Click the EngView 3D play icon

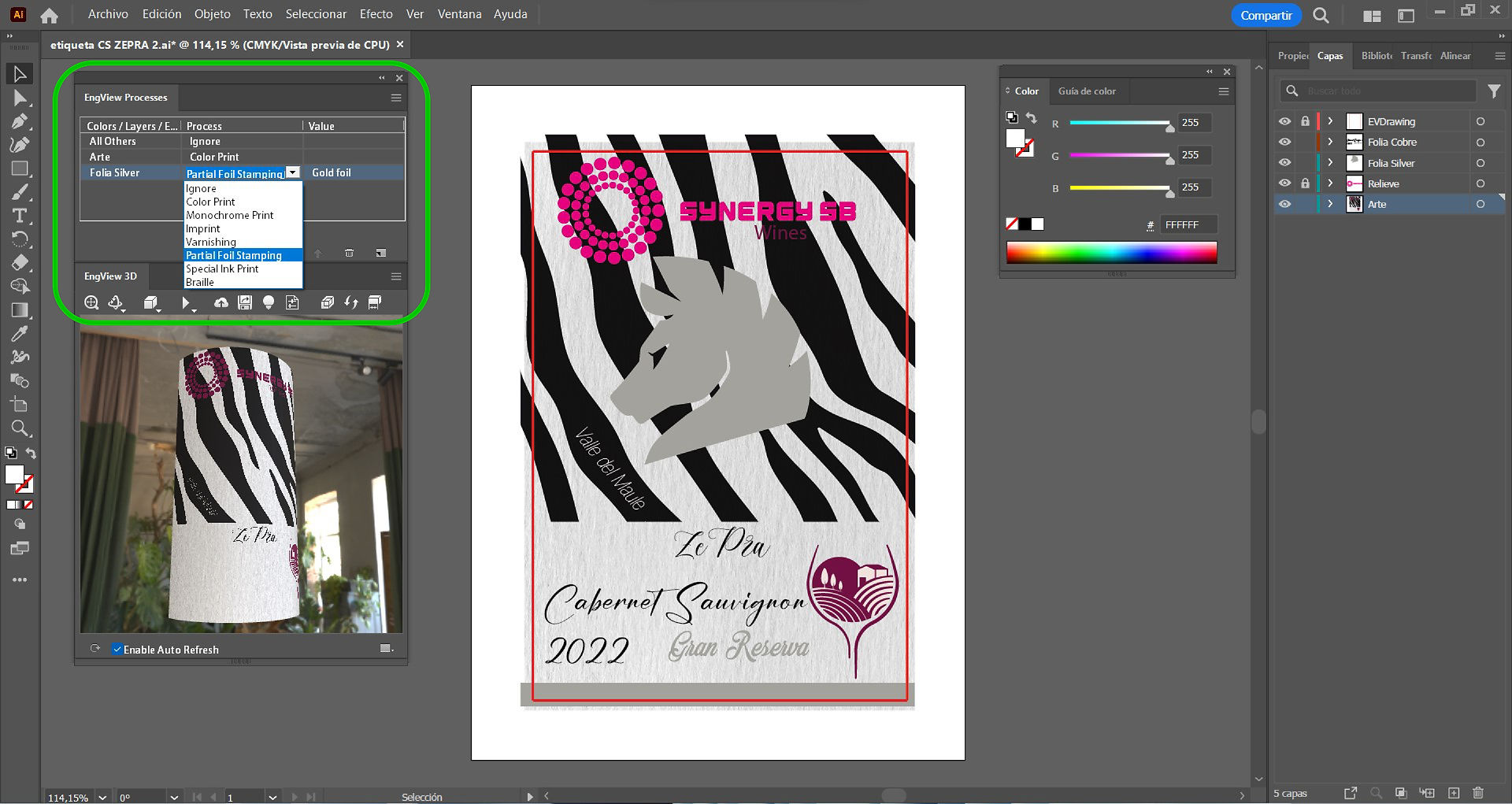pos(187,302)
